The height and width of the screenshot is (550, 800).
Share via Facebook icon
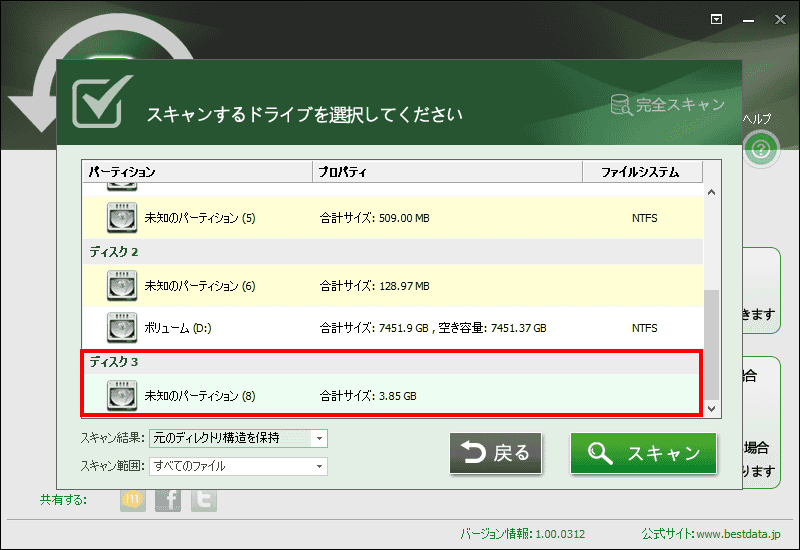pyautogui.click(x=168, y=499)
